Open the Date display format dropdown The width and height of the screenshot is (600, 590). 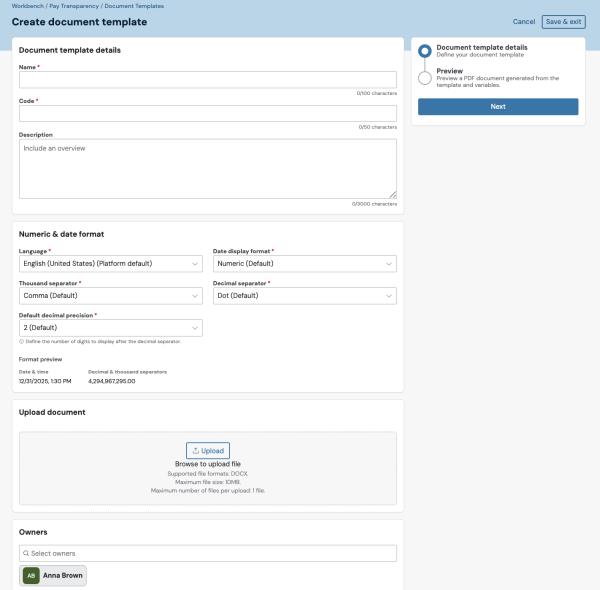(x=305, y=264)
